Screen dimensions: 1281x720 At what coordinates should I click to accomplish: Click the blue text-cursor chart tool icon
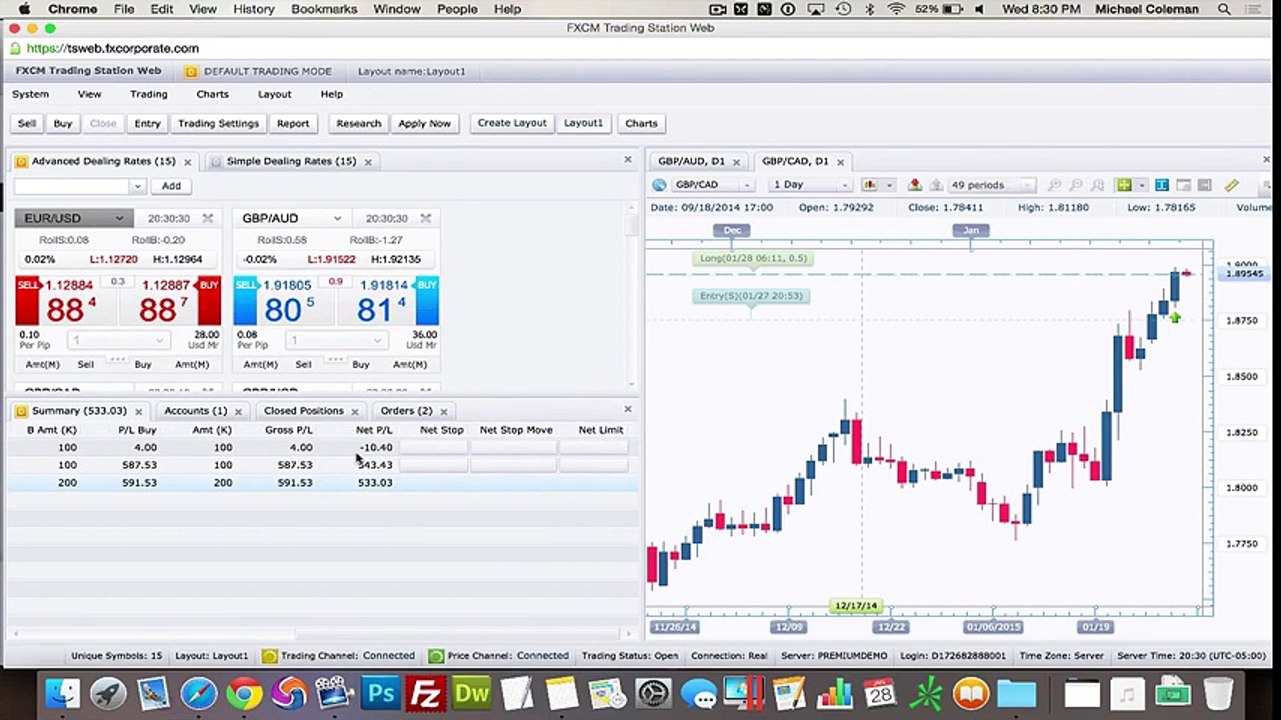pyautogui.click(x=1162, y=185)
